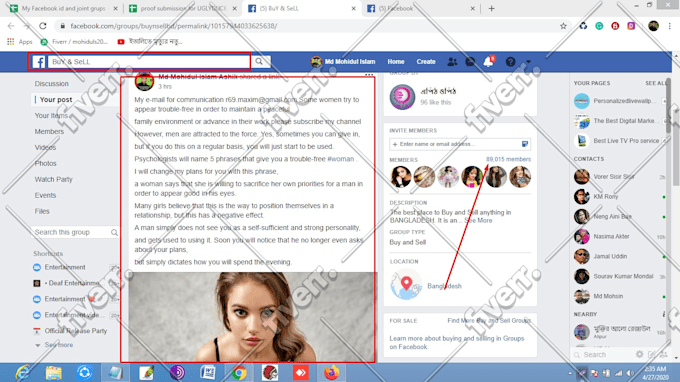Open the Members section of group
680x382 pixels.
point(49,131)
